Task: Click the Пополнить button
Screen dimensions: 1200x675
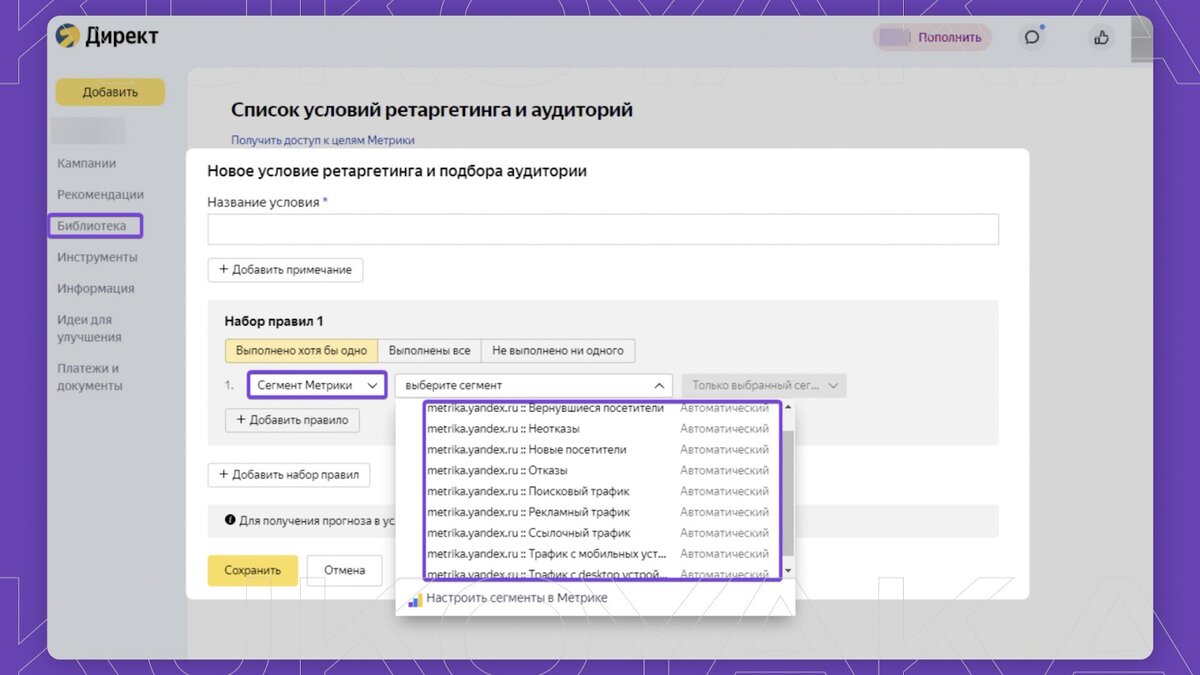Action: 951,37
